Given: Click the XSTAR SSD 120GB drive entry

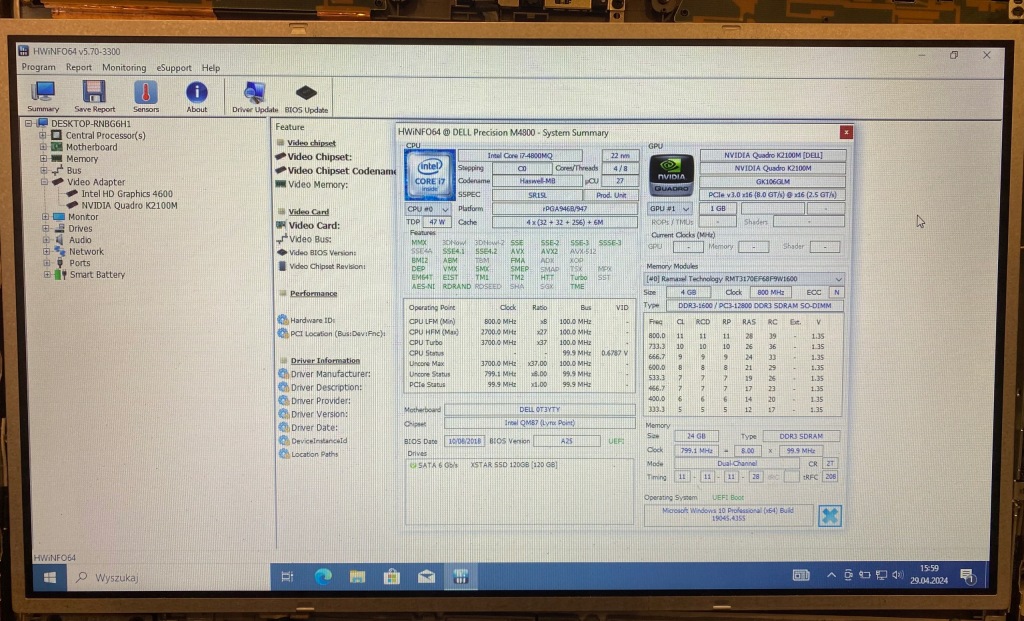Looking at the screenshot, I should [x=514, y=465].
